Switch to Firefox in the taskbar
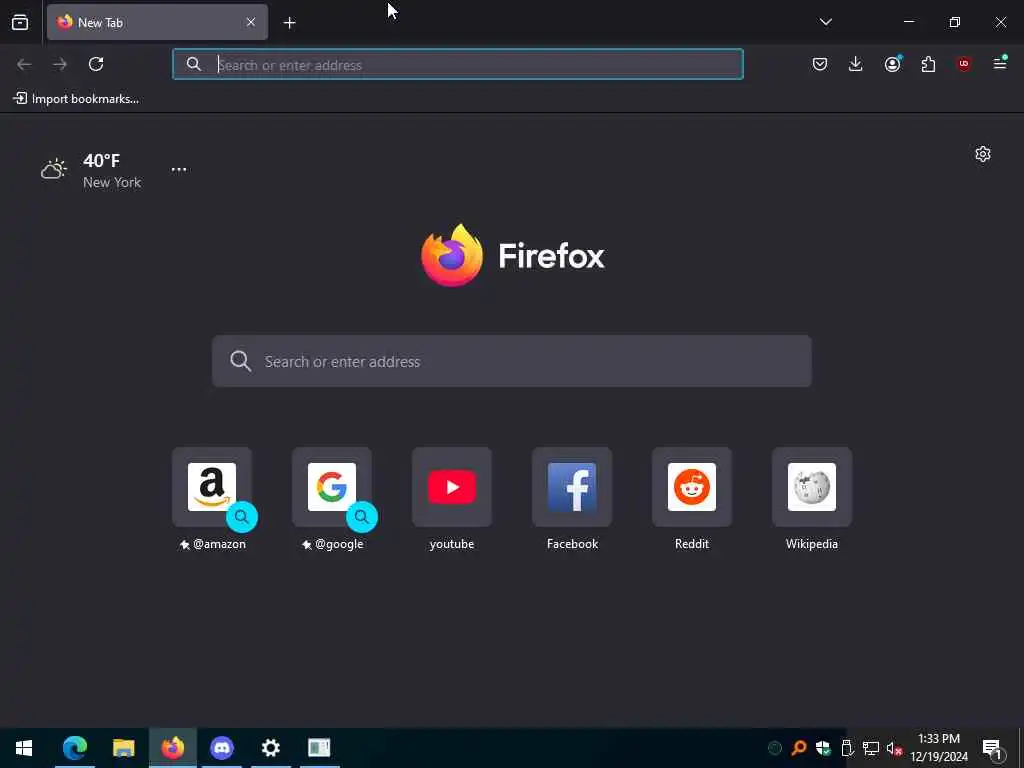1024x768 pixels. [173, 748]
